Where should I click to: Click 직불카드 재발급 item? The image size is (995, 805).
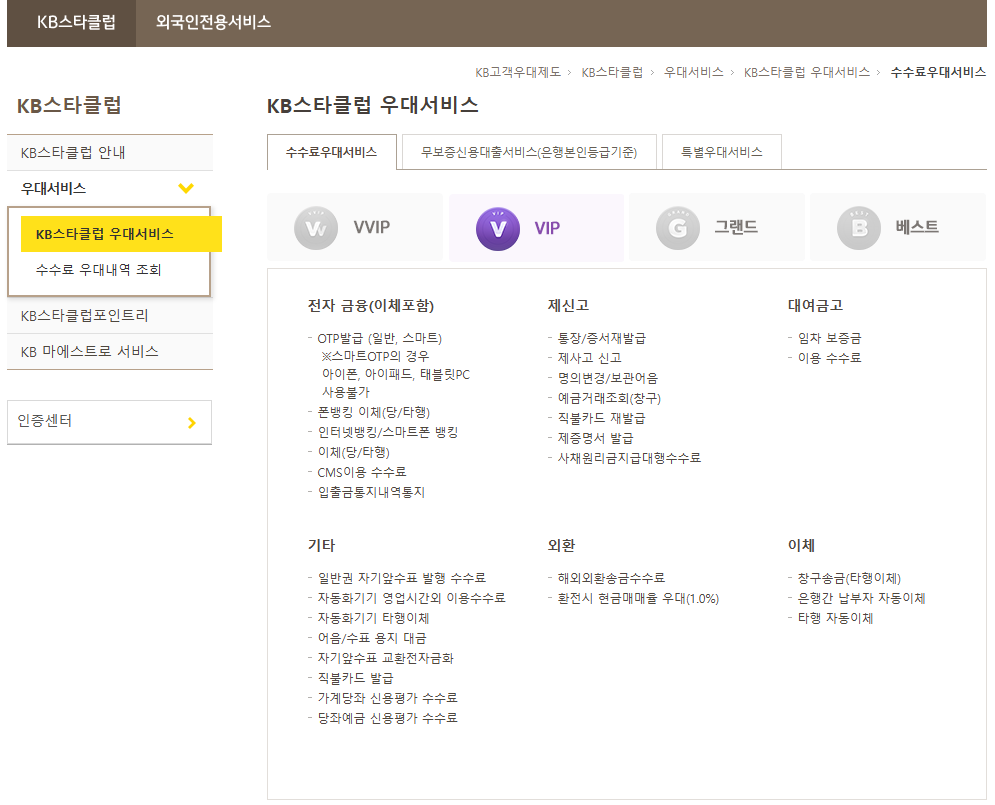pos(602,419)
